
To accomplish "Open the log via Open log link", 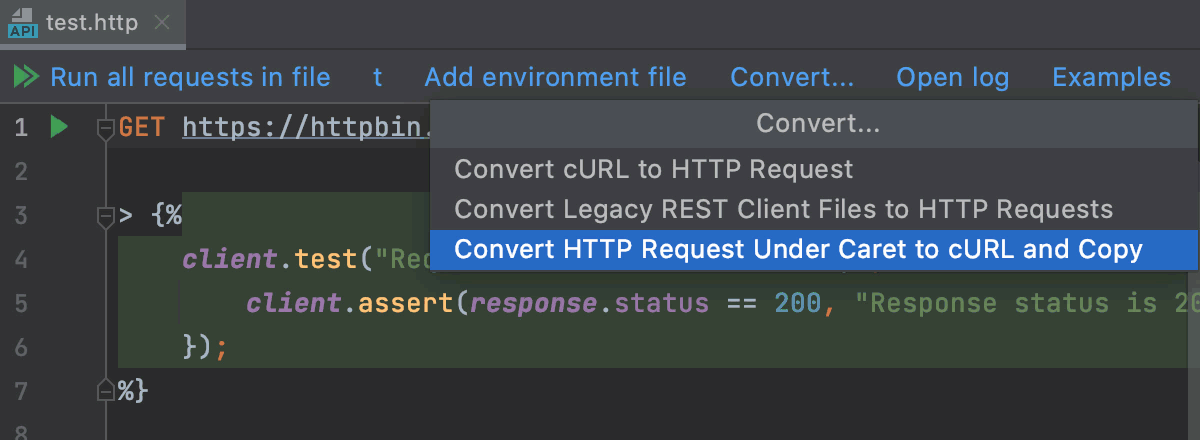I will click(952, 77).
